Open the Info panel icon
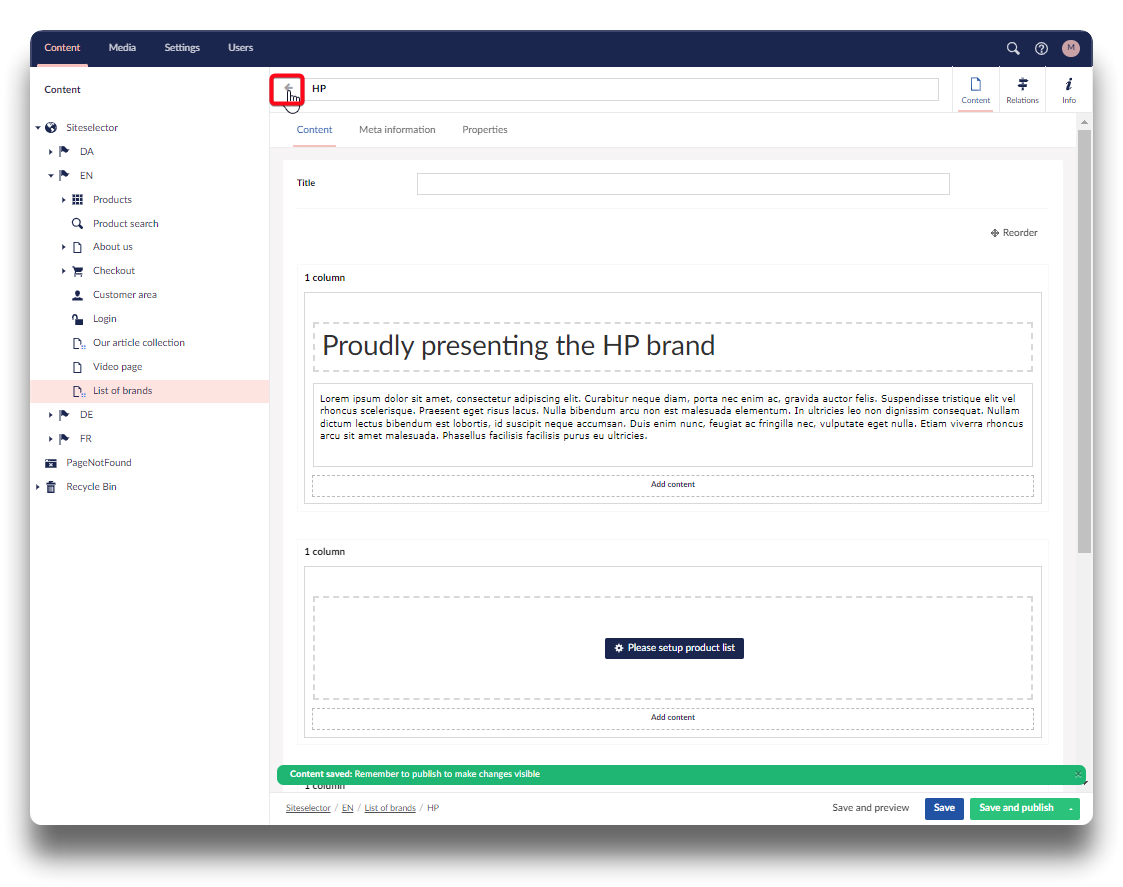Image resolution: width=1123 pixels, height=887 pixels. tap(1069, 89)
